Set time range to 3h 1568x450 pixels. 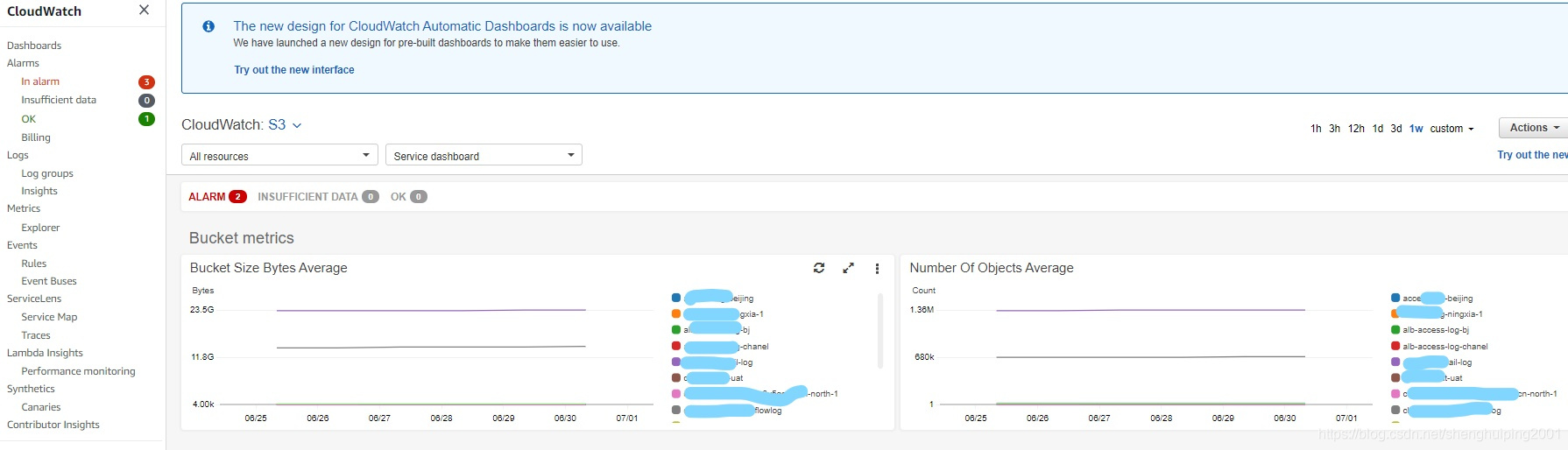pyautogui.click(x=1334, y=129)
